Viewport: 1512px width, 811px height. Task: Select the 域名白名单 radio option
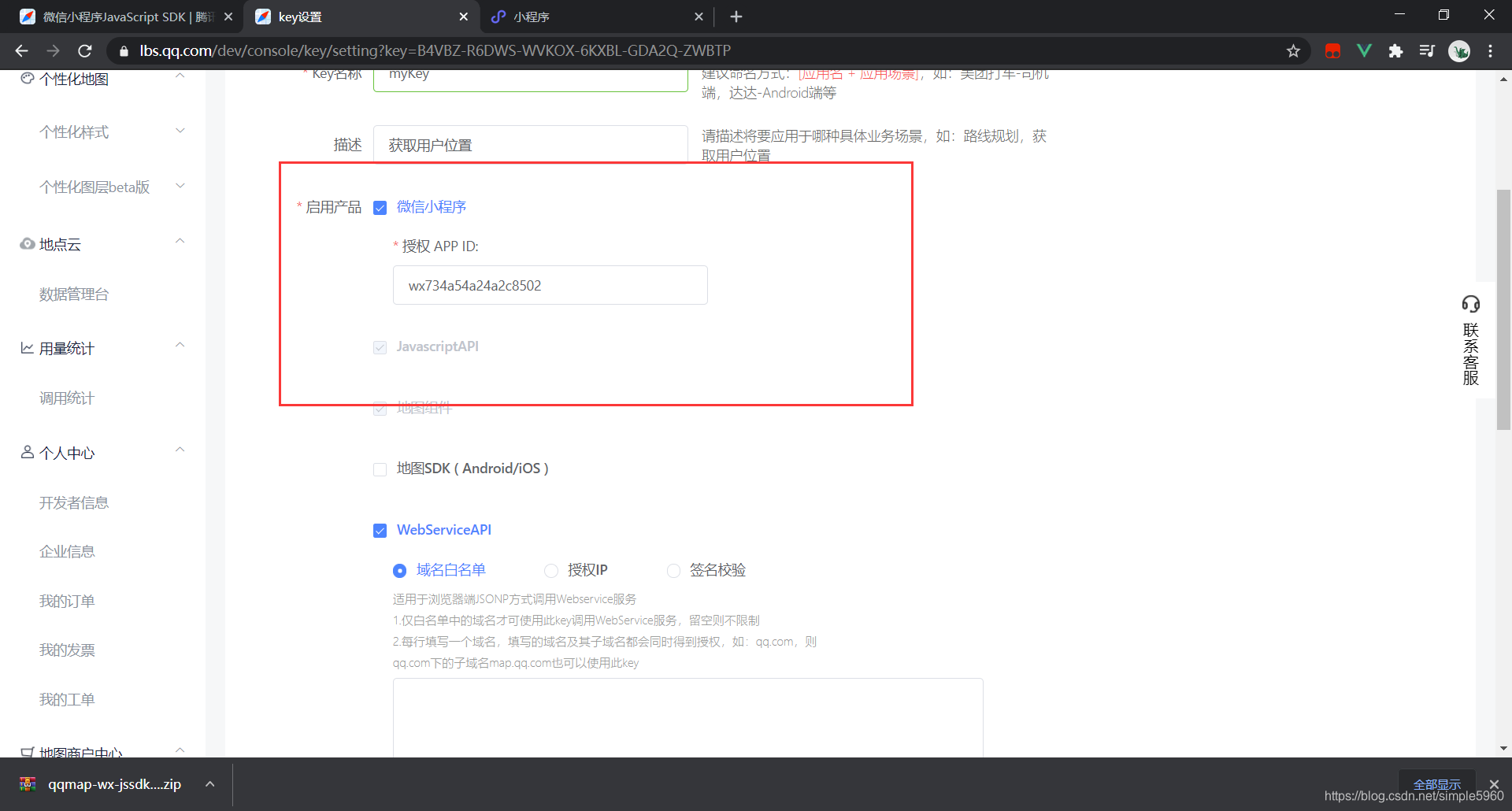point(400,571)
